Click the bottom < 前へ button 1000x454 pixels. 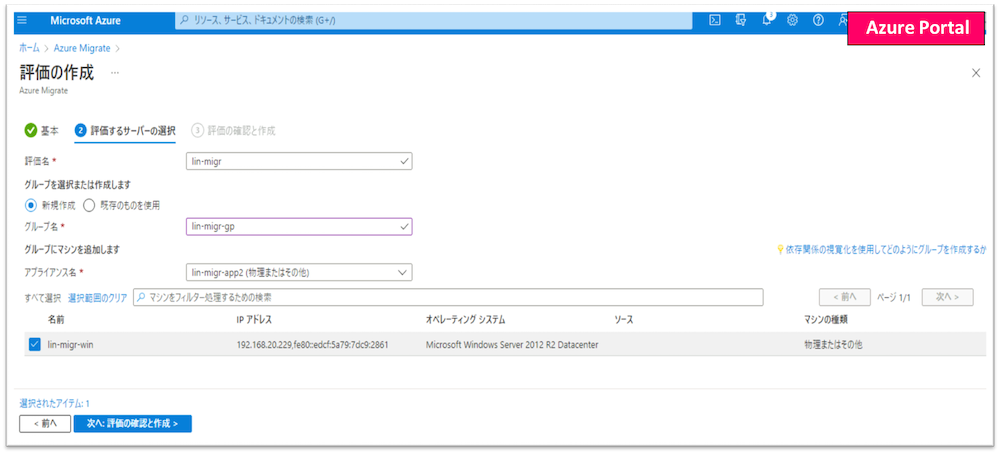point(44,424)
